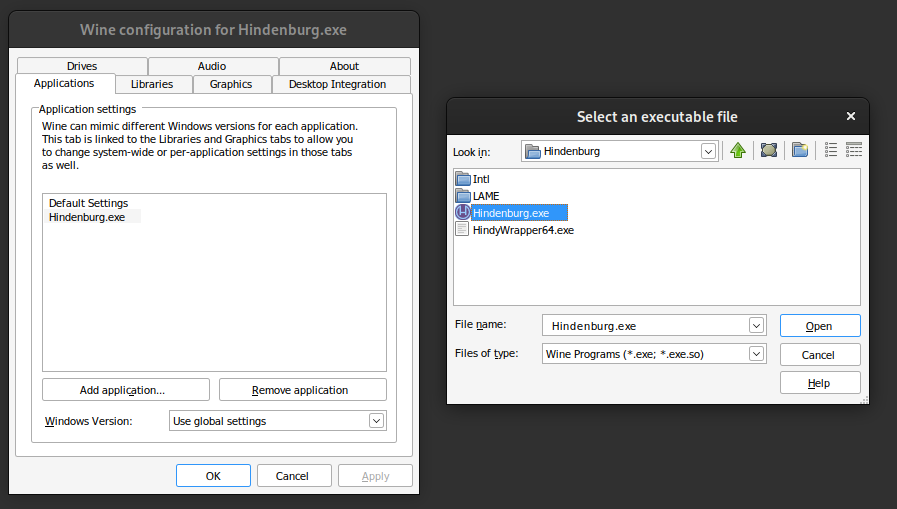Expand the Look in folder dropdown
This screenshot has height=509, width=897.
(x=708, y=152)
